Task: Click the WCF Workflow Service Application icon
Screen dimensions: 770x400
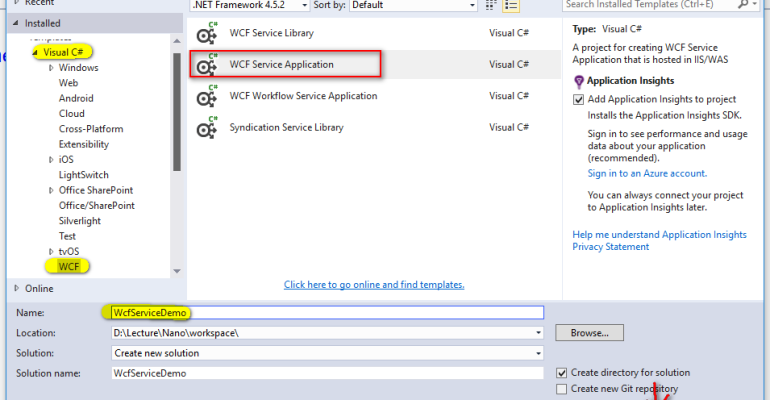Action: pyautogui.click(x=207, y=96)
